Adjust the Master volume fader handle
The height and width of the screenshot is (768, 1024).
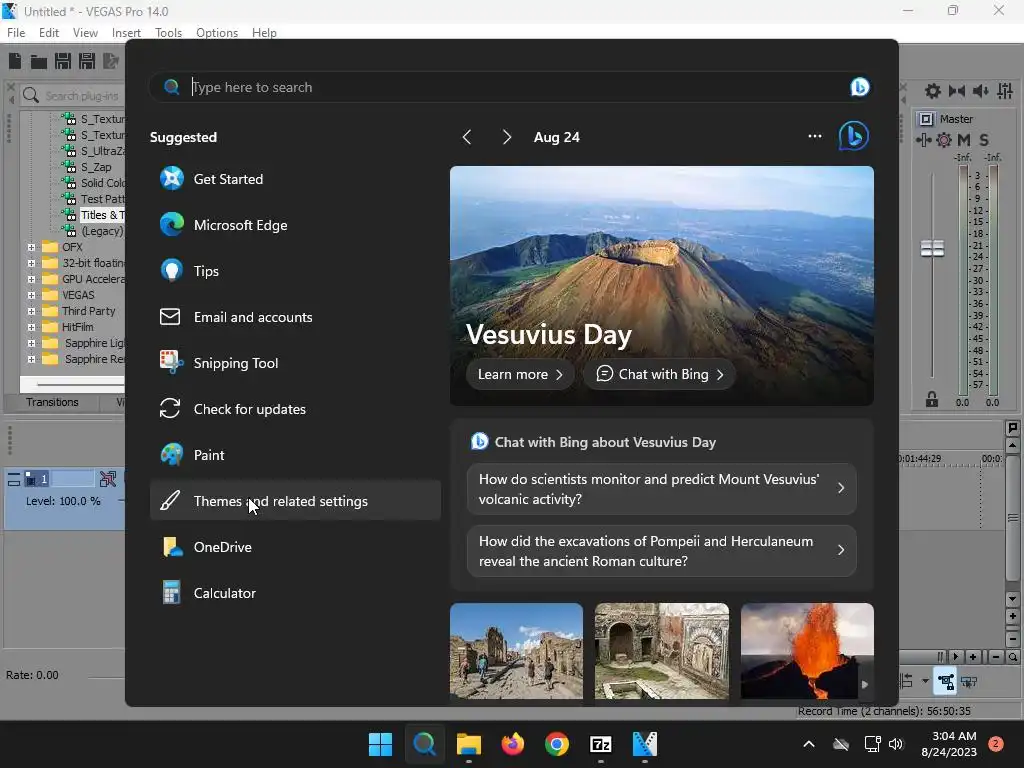tap(932, 248)
